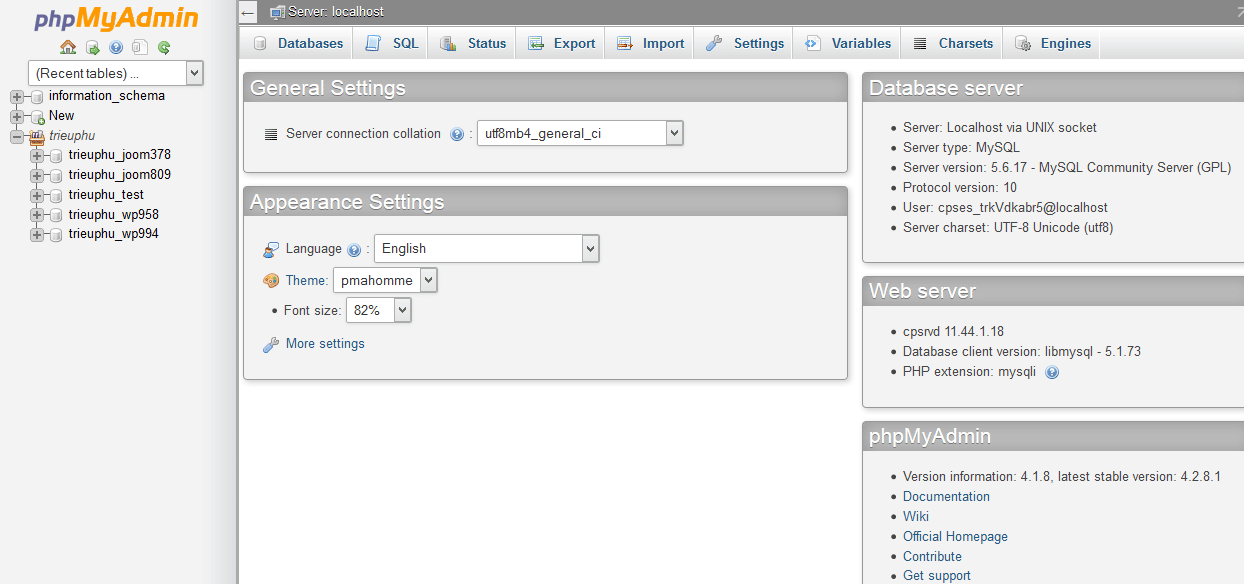
Task: Click the trieuphu group label
Action: click(72, 136)
